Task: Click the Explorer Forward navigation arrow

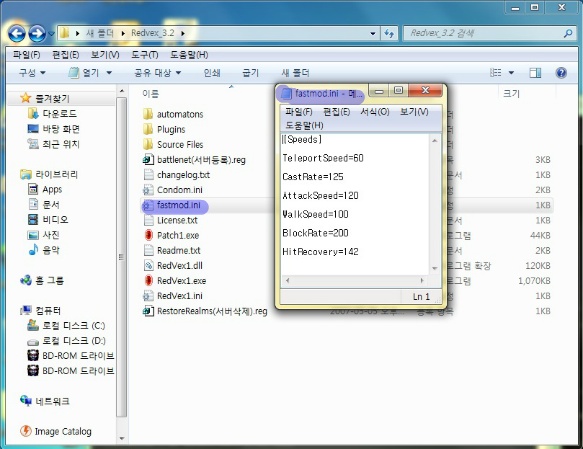Action: [x=37, y=34]
